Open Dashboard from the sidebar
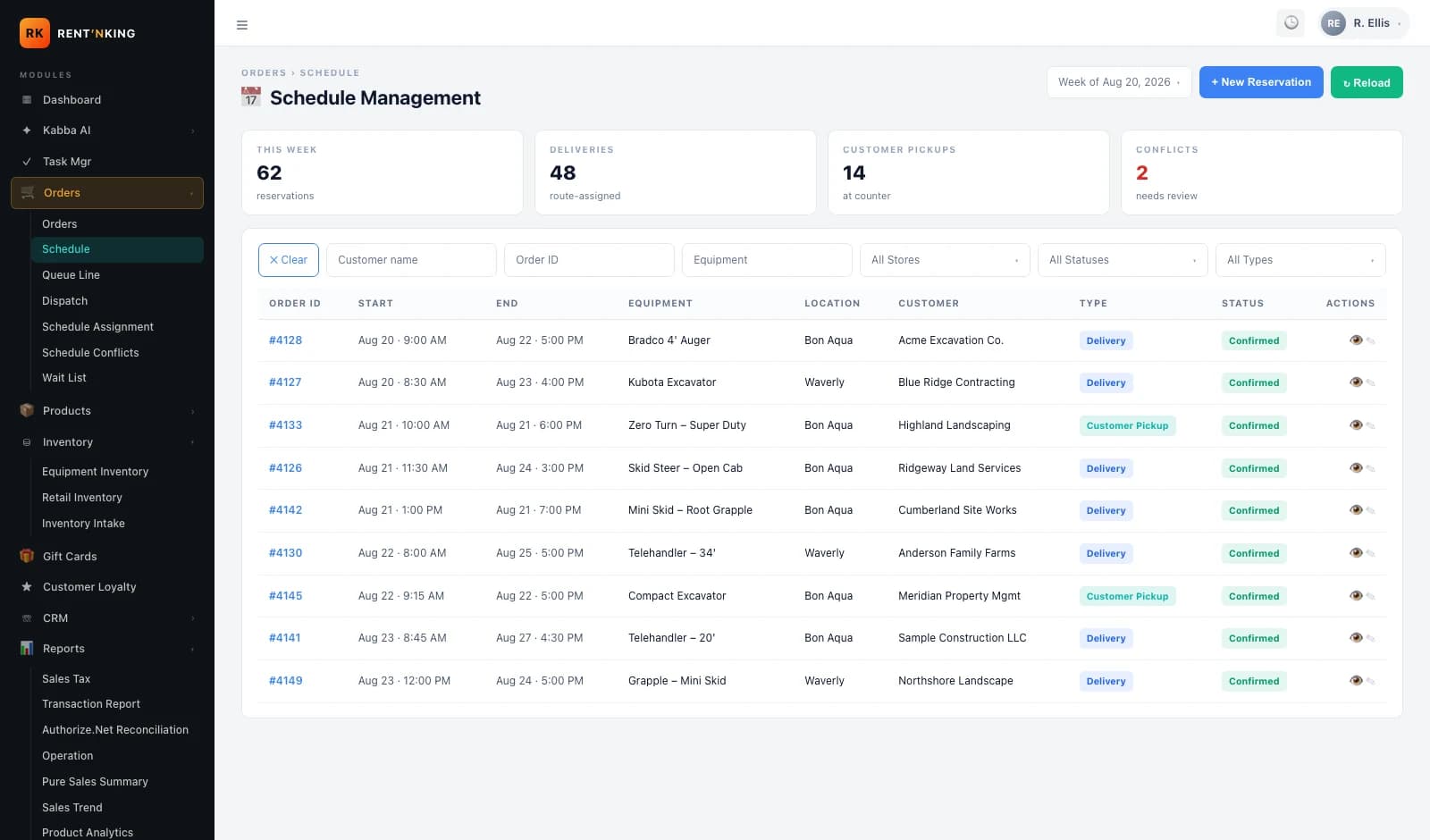This screenshot has height=840, width=1430. [x=107, y=100]
